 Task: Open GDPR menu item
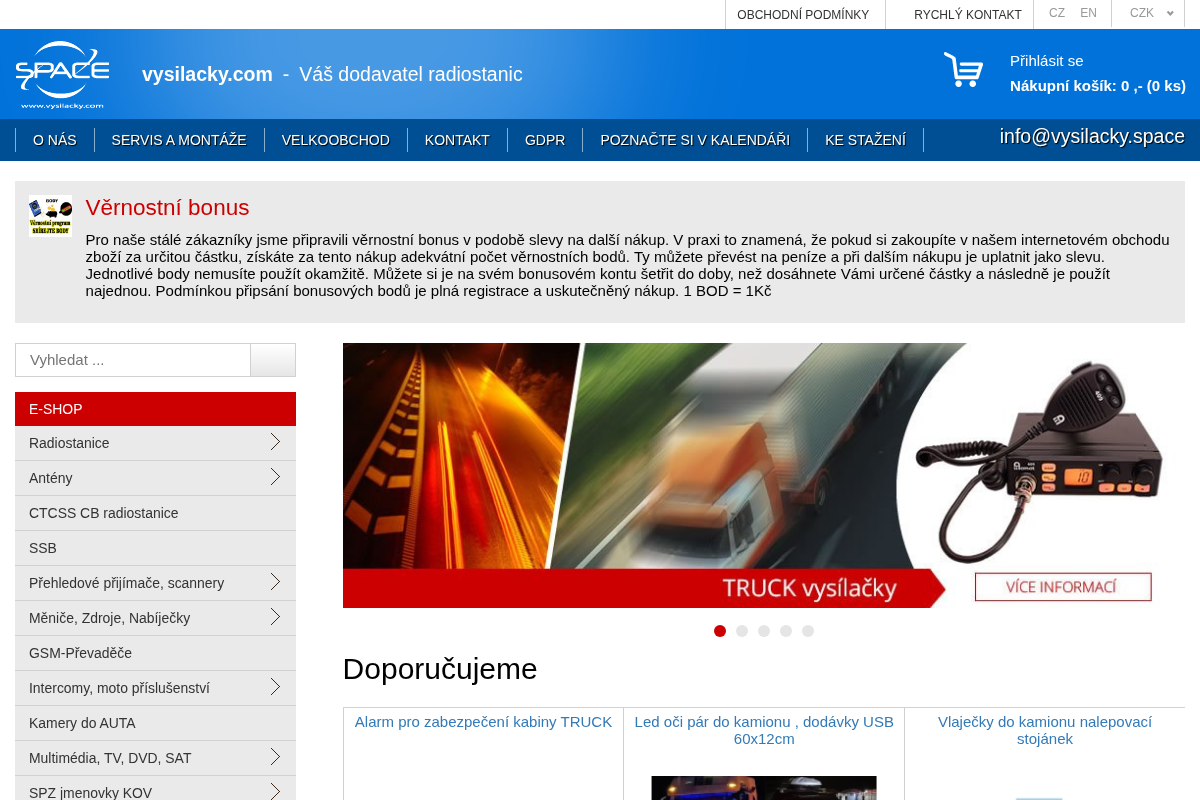point(545,140)
